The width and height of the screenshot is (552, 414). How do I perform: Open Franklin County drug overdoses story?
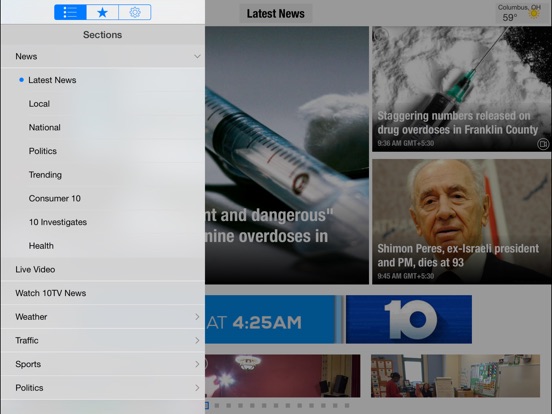tap(462, 89)
